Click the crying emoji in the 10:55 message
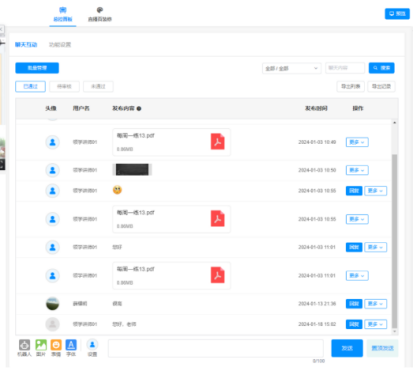 tap(117, 190)
